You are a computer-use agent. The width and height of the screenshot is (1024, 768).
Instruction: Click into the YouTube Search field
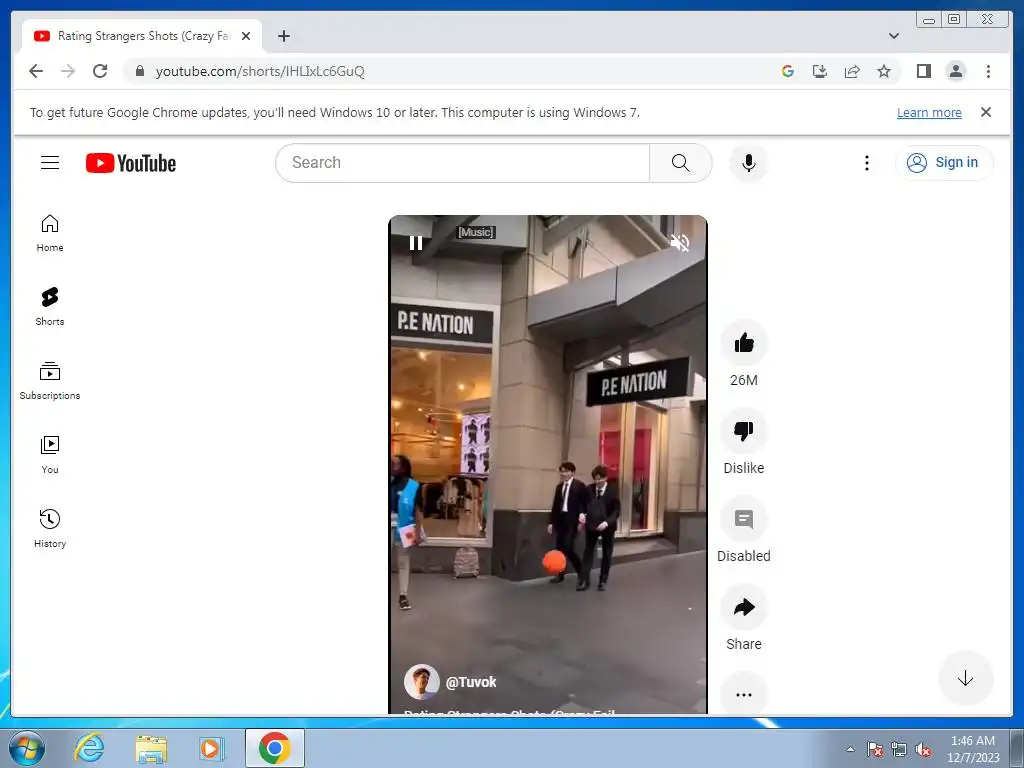click(x=462, y=163)
